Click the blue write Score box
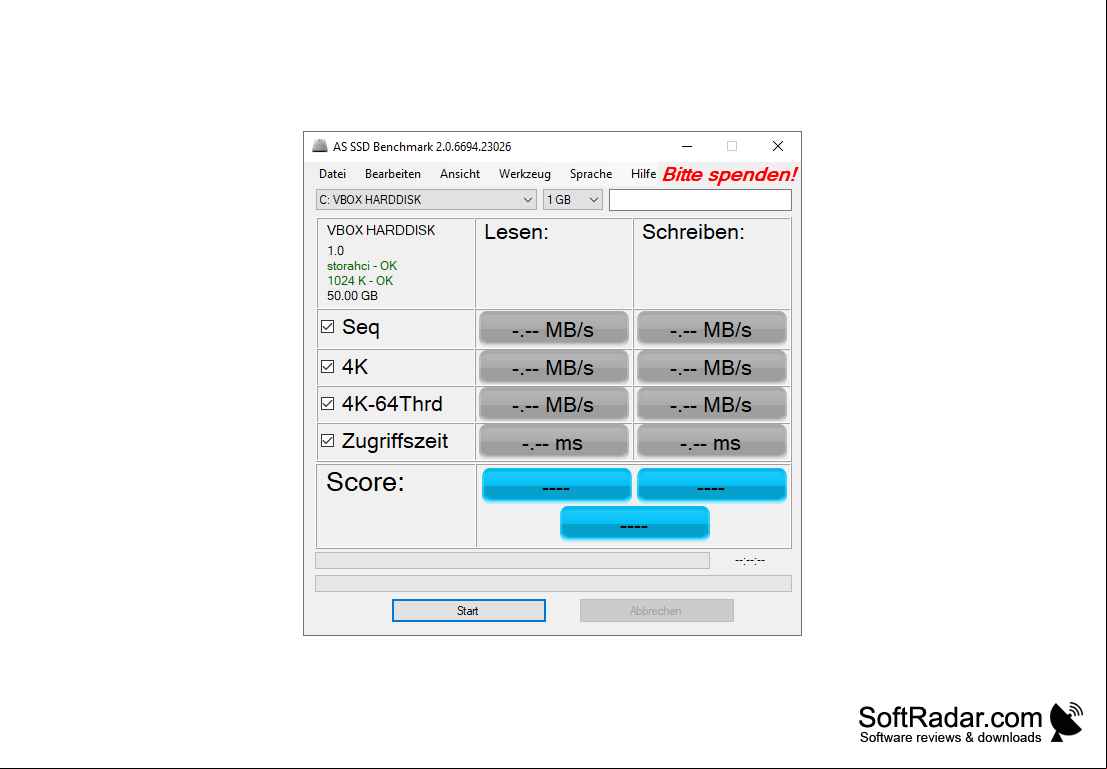Screen dimensions: 1107x769 (712, 485)
